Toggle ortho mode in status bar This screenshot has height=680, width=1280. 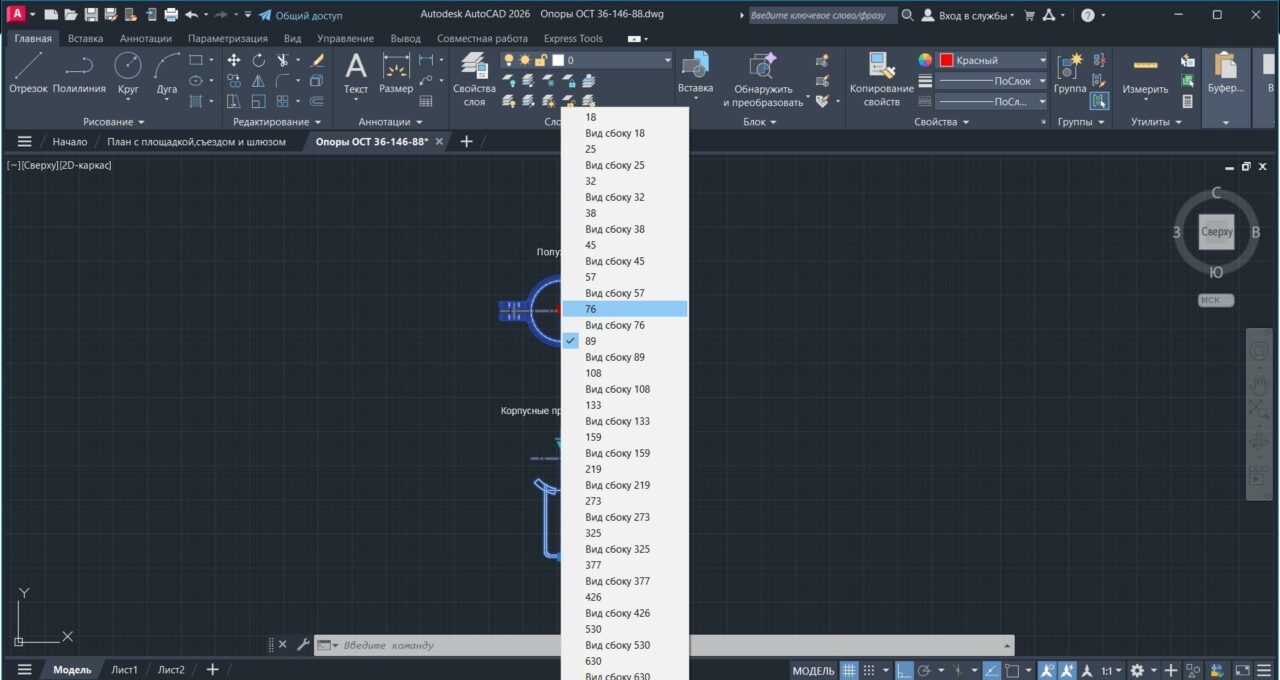click(x=903, y=670)
